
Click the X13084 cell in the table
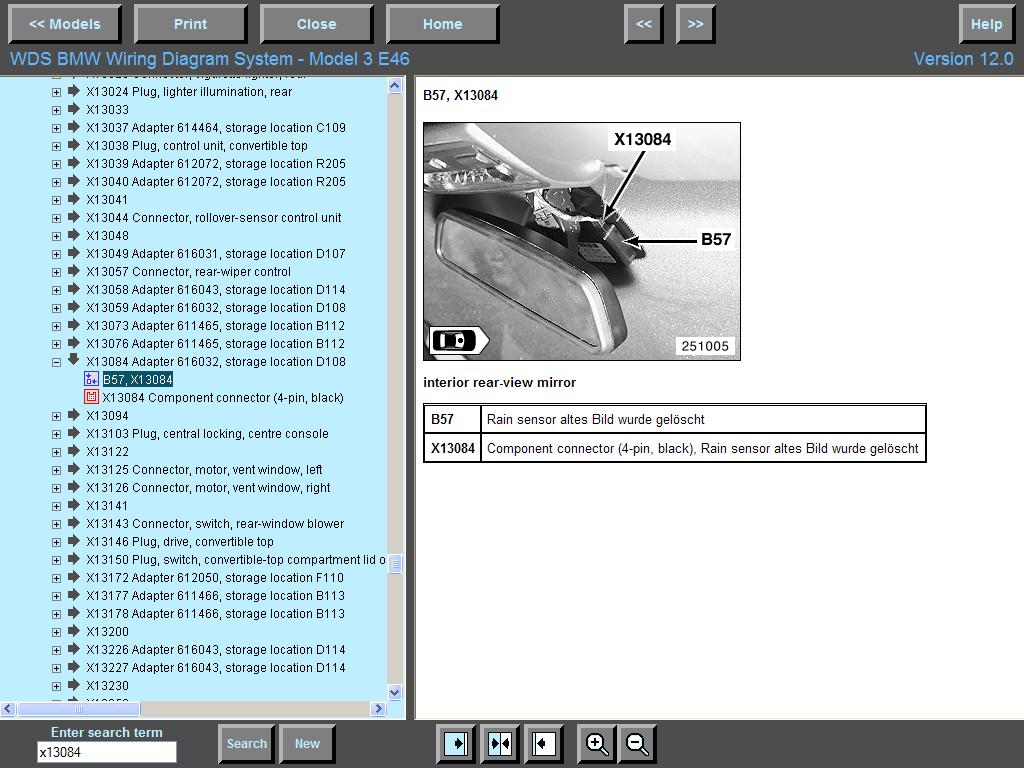pyautogui.click(x=453, y=448)
